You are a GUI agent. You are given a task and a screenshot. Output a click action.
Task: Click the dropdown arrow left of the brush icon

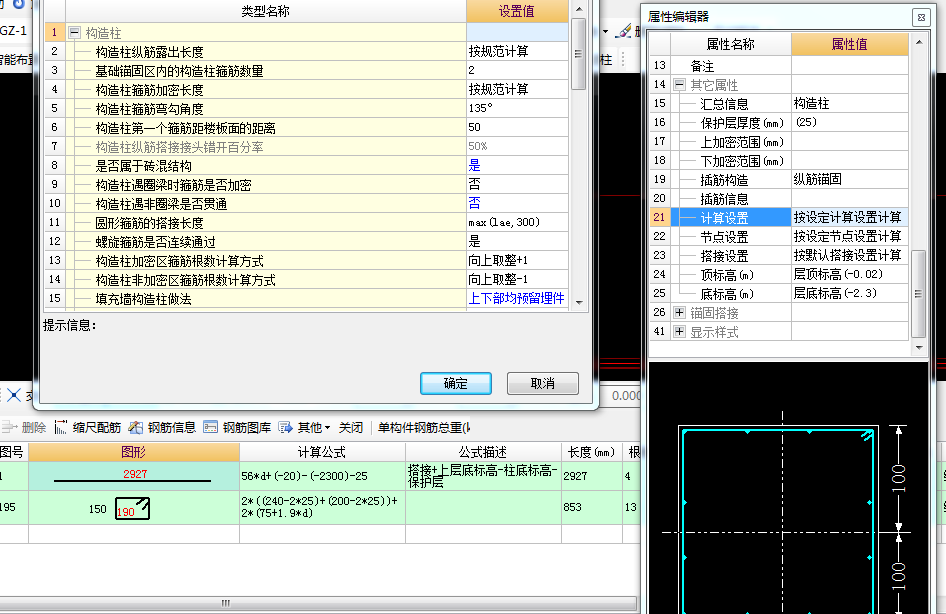[x=605, y=31]
